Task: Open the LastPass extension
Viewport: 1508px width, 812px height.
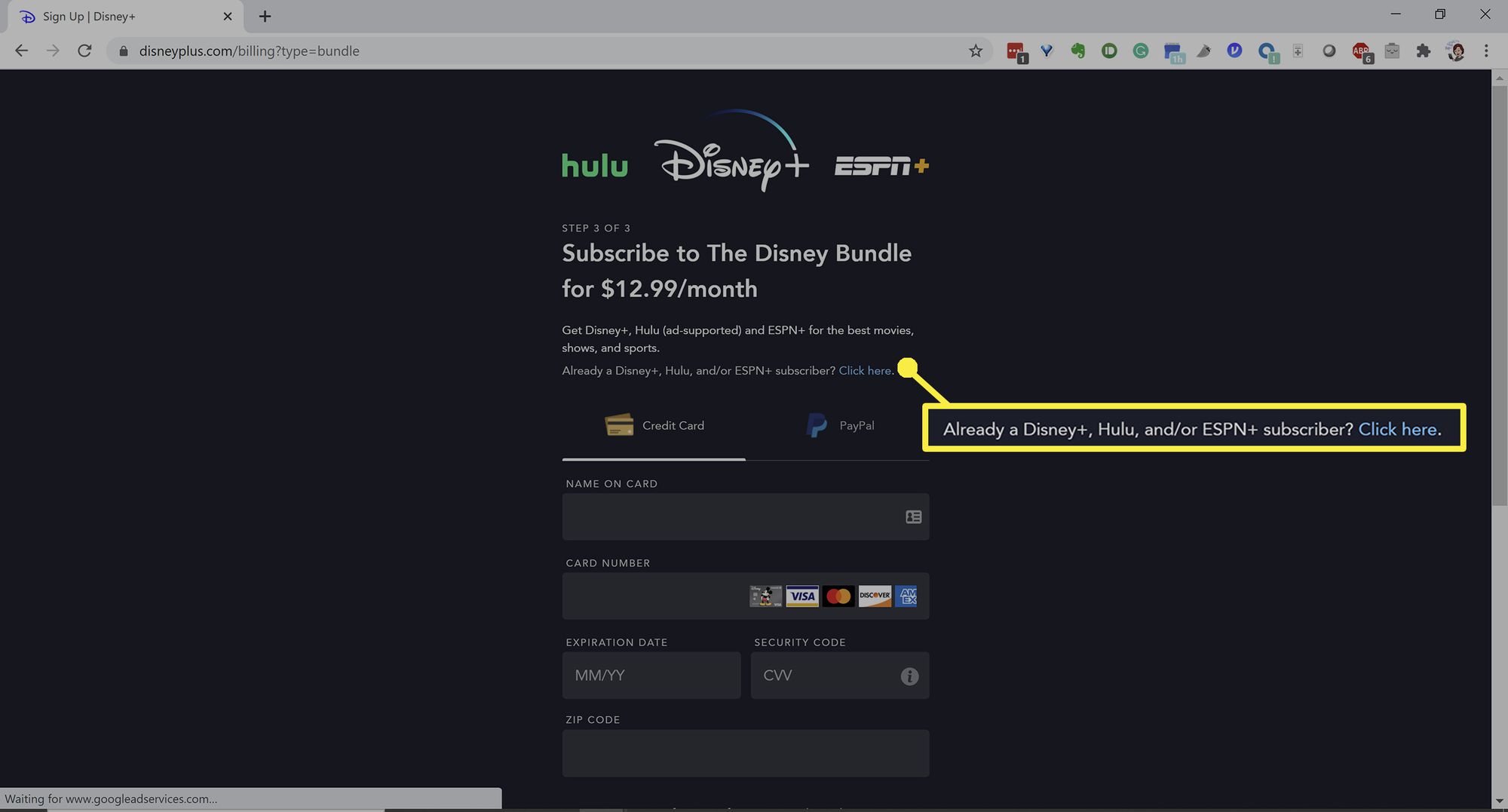Action: (x=1016, y=51)
